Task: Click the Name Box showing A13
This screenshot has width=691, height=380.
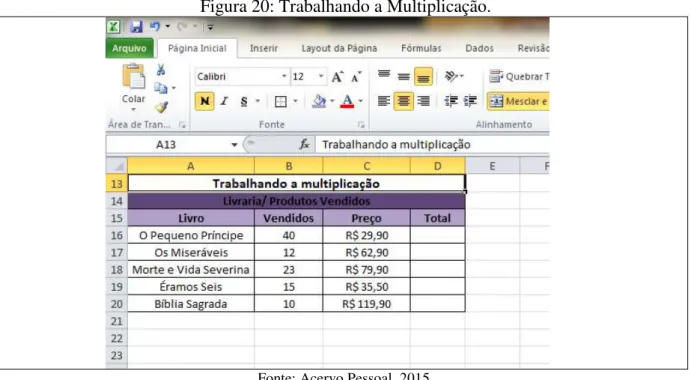Action: [x=166, y=145]
